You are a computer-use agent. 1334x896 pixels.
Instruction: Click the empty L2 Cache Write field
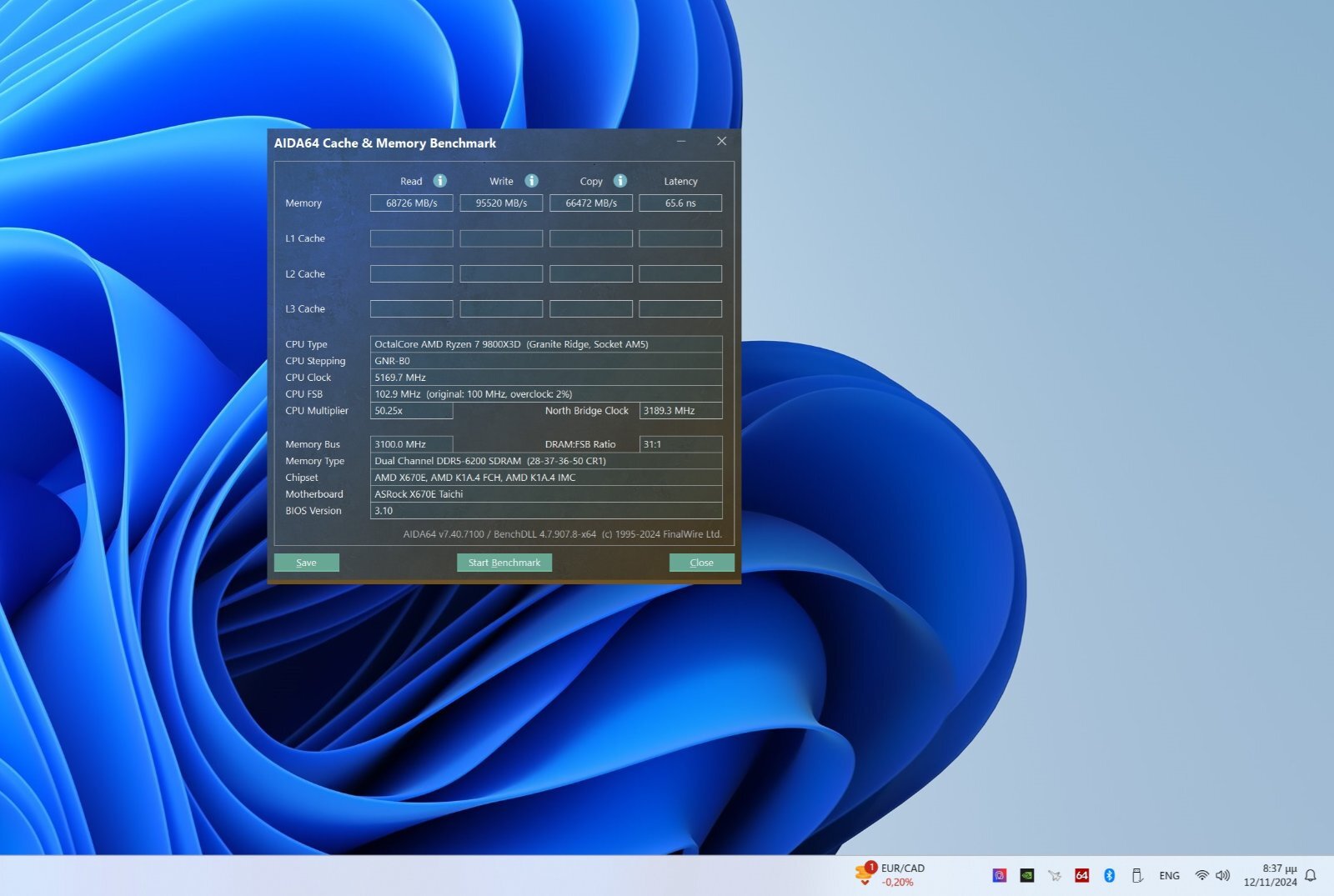[x=501, y=273]
